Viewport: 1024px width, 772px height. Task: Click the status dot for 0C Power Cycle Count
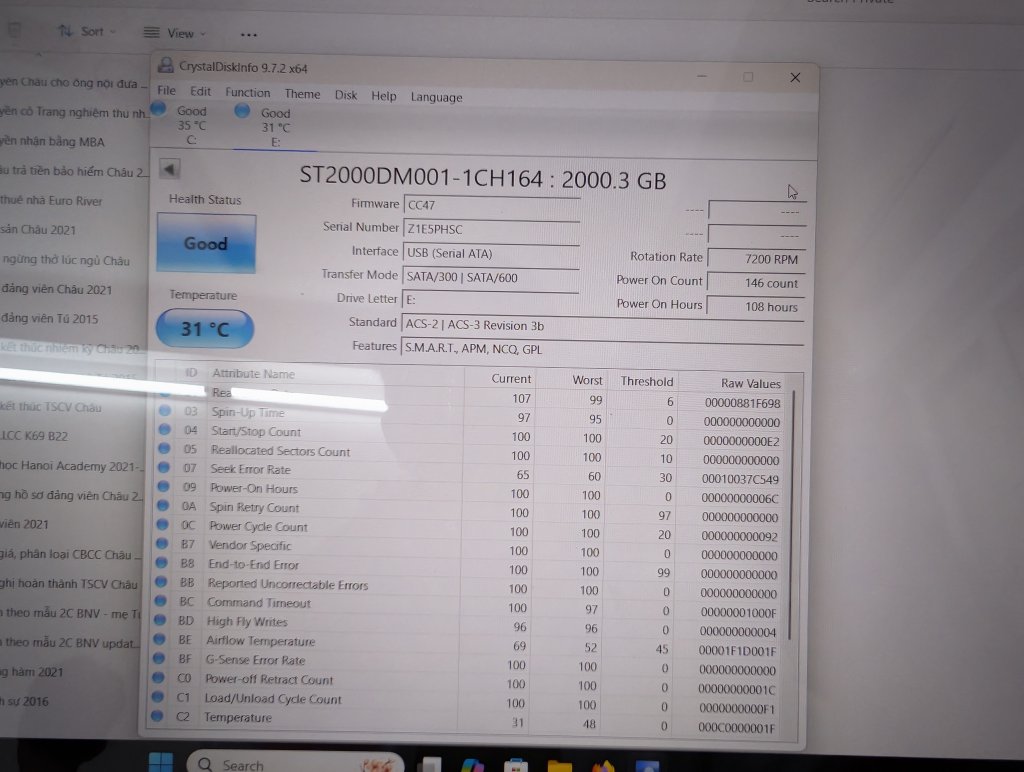click(161, 524)
